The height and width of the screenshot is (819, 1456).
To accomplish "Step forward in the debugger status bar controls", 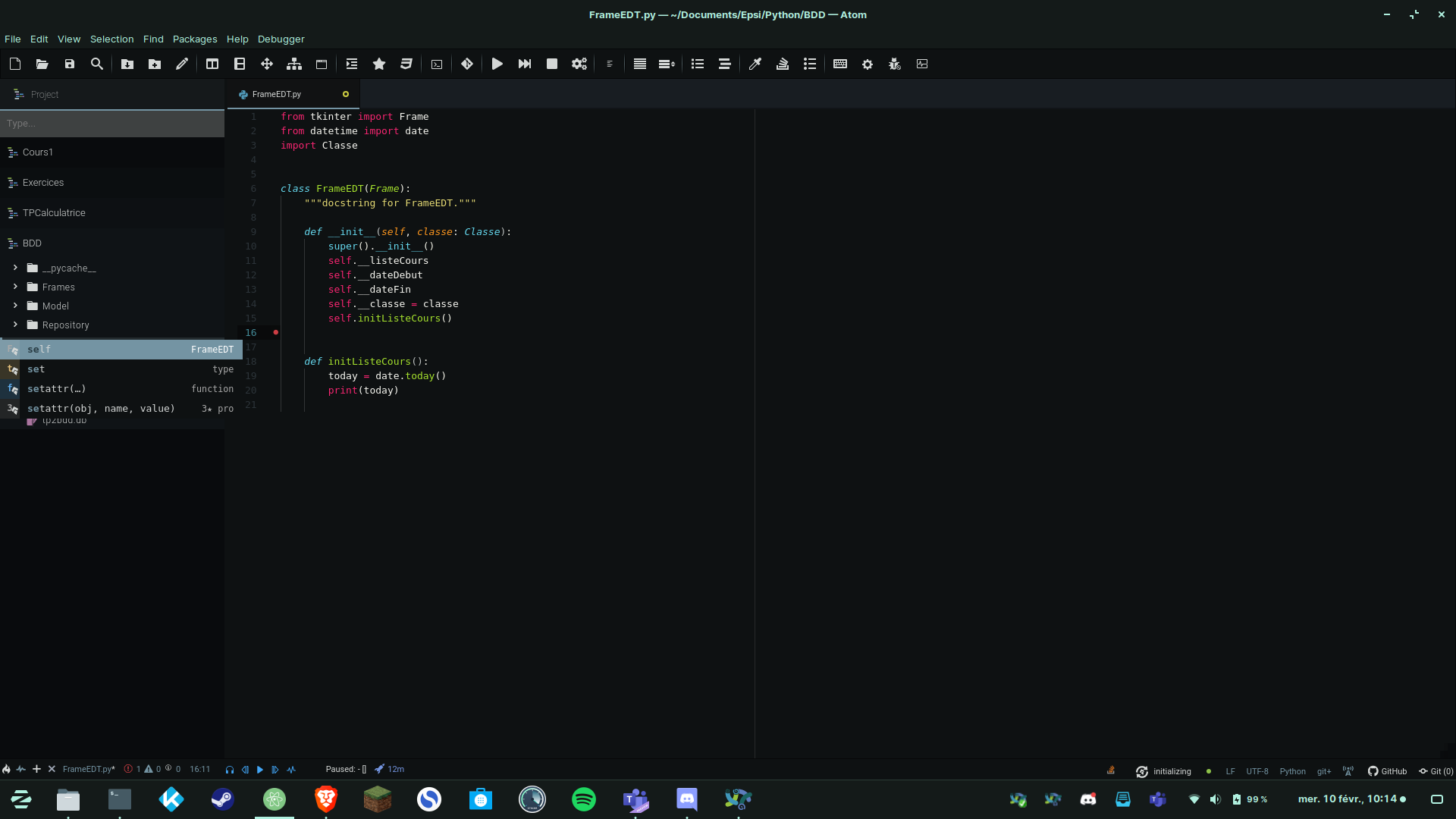I will coord(275,769).
